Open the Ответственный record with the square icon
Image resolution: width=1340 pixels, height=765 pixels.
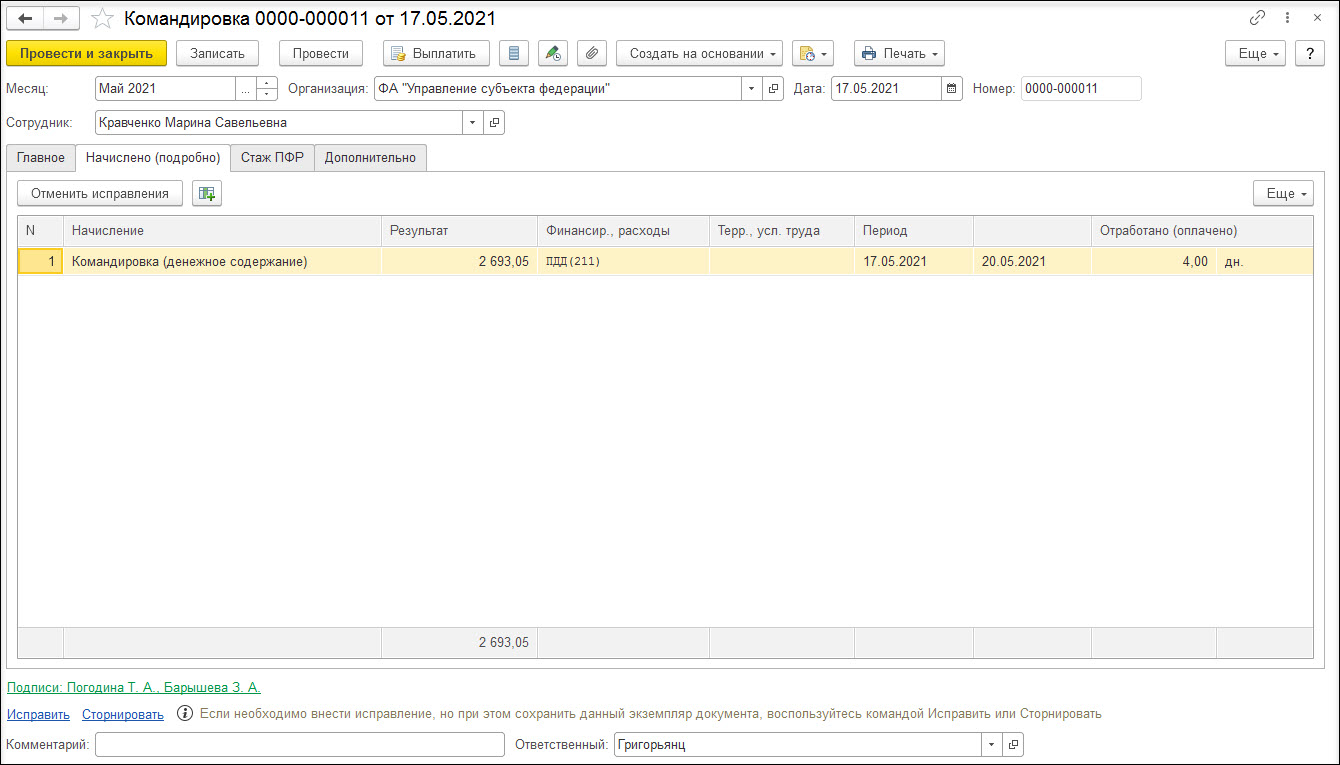[1013, 745]
